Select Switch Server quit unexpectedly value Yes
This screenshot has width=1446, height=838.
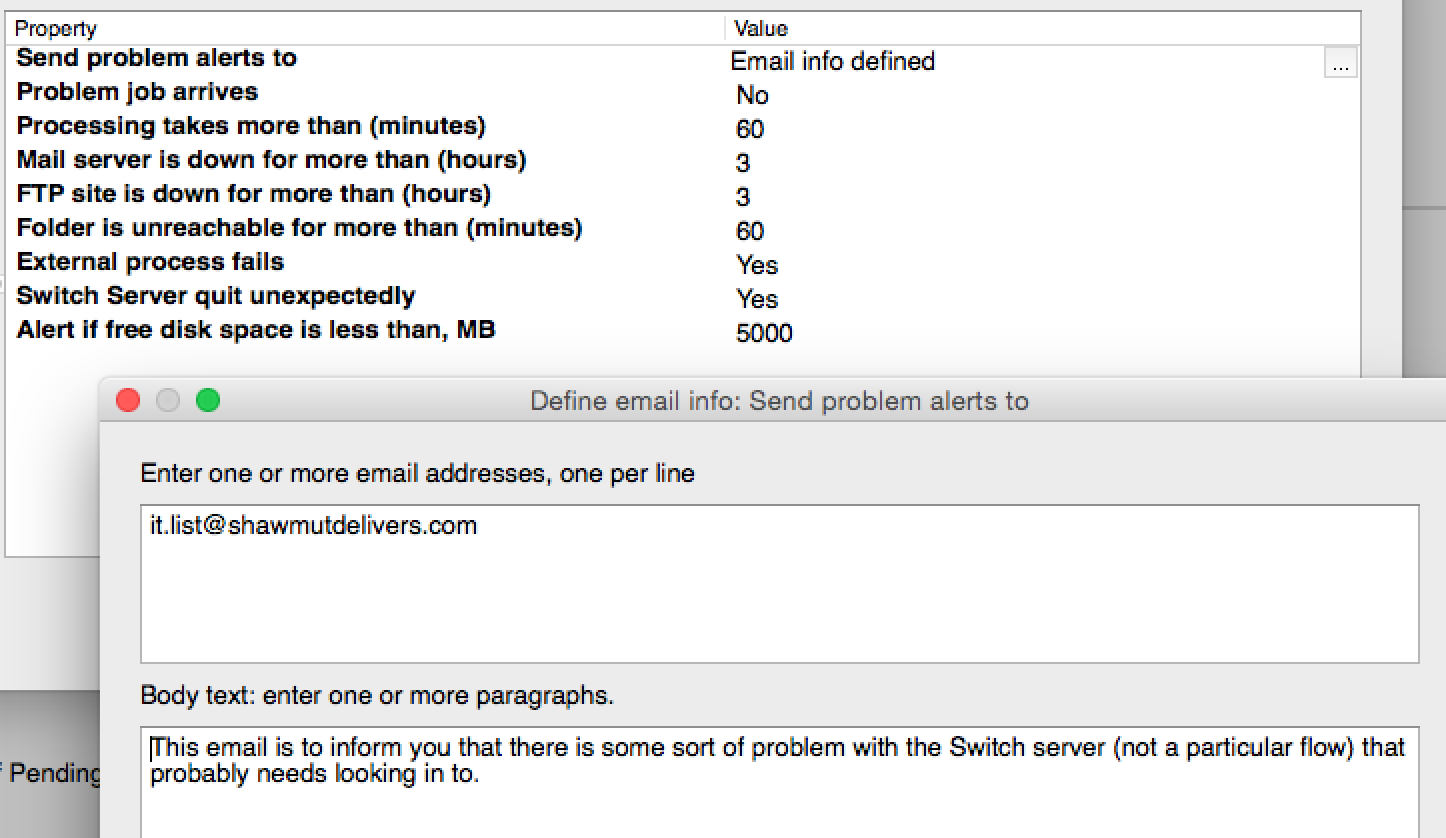[x=757, y=299]
